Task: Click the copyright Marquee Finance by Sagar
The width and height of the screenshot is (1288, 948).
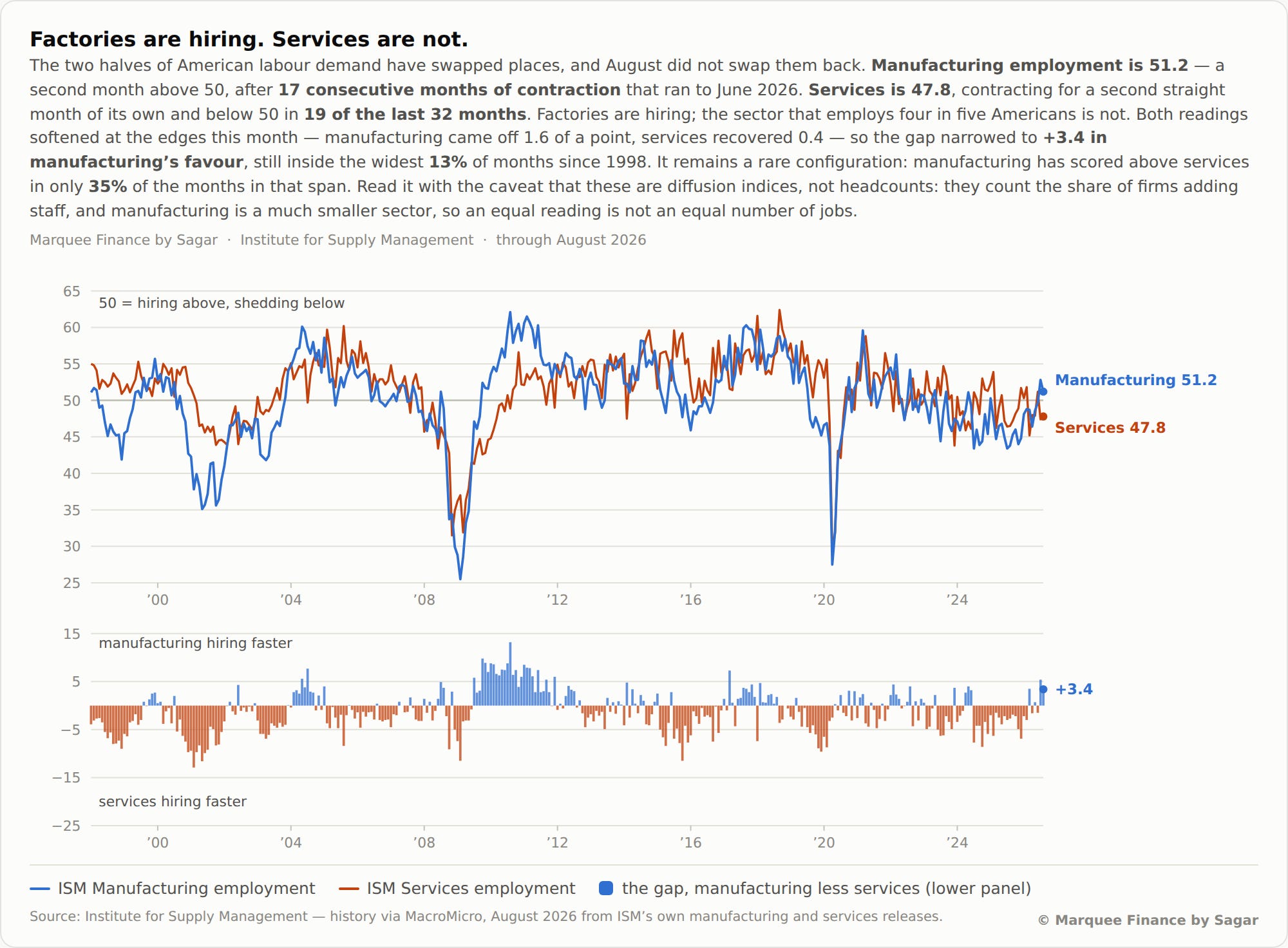Action: coord(1148,920)
